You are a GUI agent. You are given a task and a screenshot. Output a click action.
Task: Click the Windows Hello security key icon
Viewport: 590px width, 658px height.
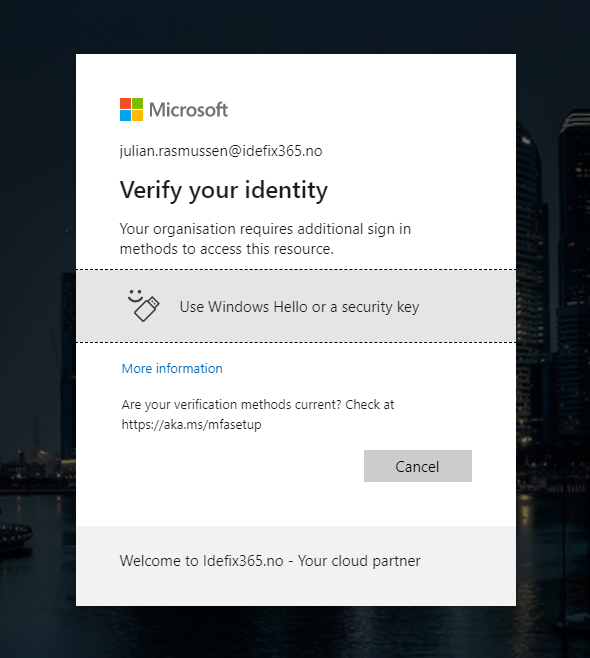(x=144, y=306)
